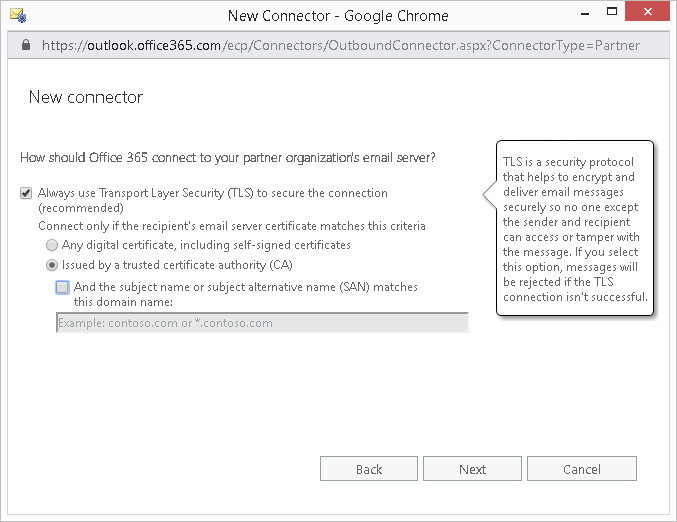Cancel the new connector wizard
The height and width of the screenshot is (522, 677).
pos(581,469)
